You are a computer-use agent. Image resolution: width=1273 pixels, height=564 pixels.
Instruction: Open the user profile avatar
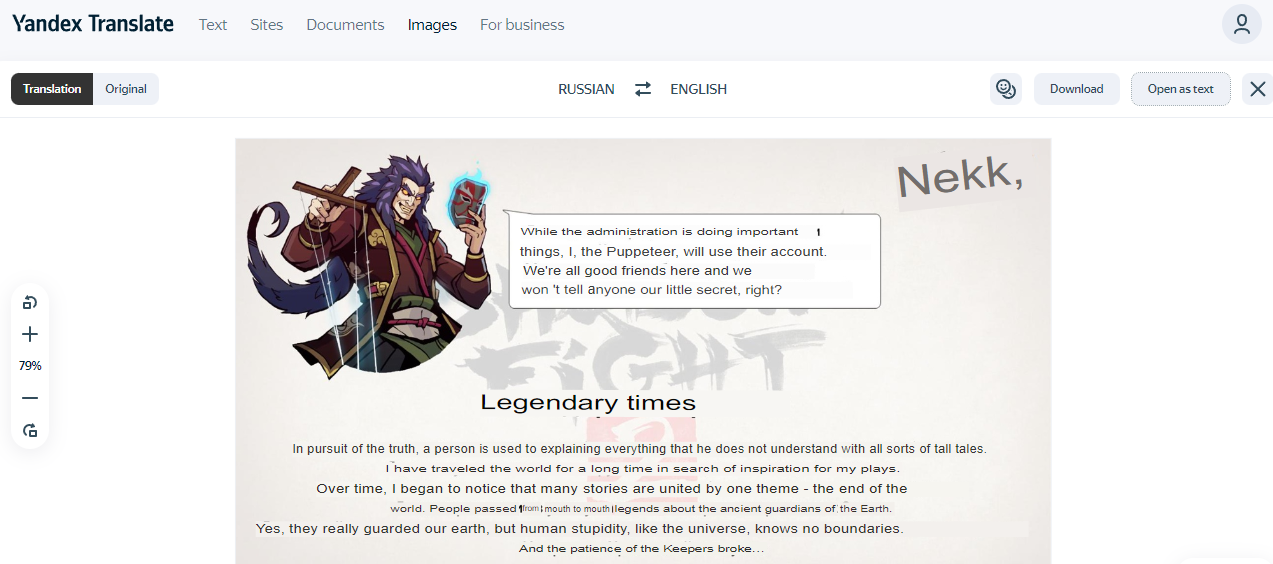(1242, 24)
